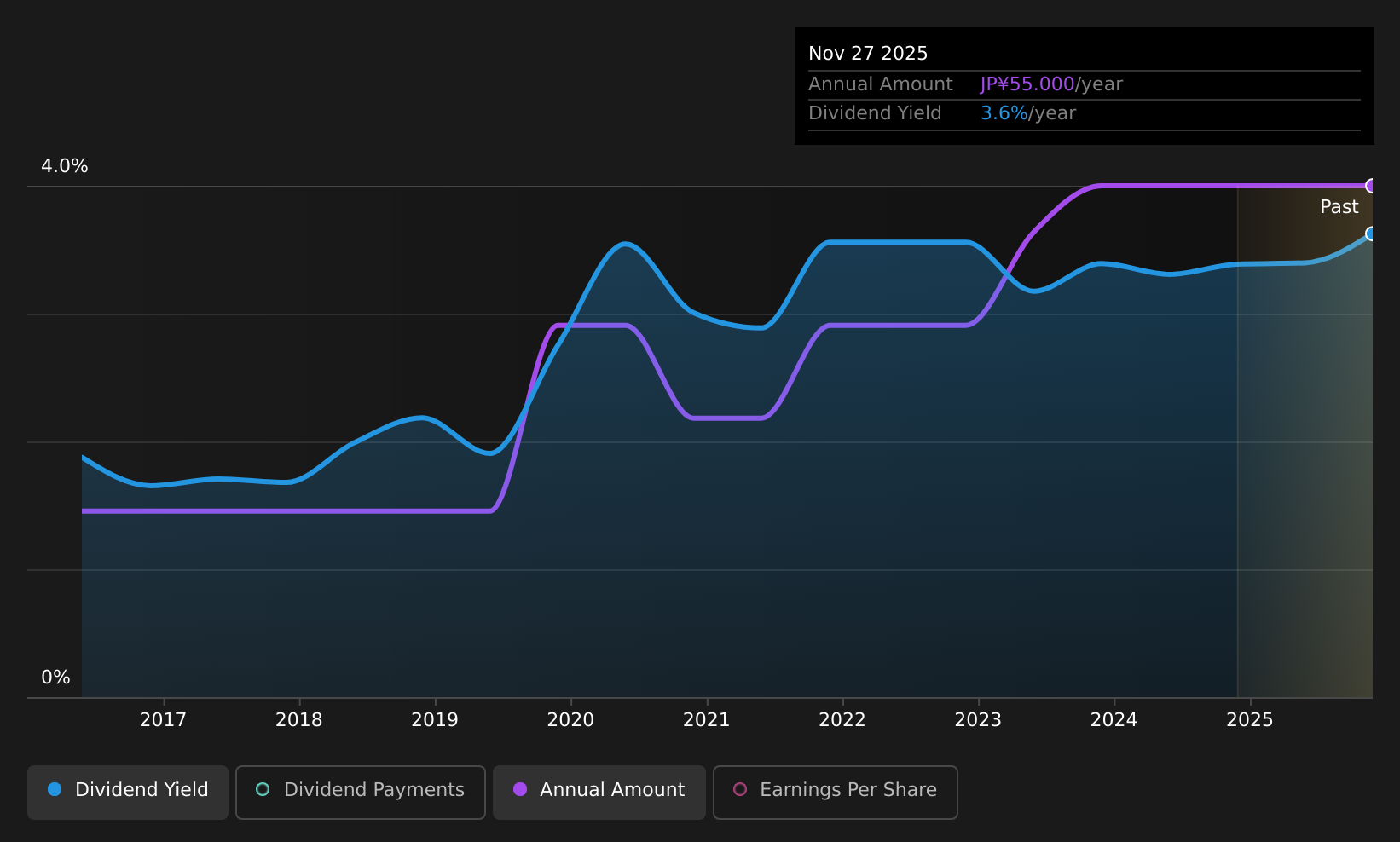Viewport: 1400px width, 842px height.
Task: Click the 2022 x-axis label
Action: click(x=842, y=720)
